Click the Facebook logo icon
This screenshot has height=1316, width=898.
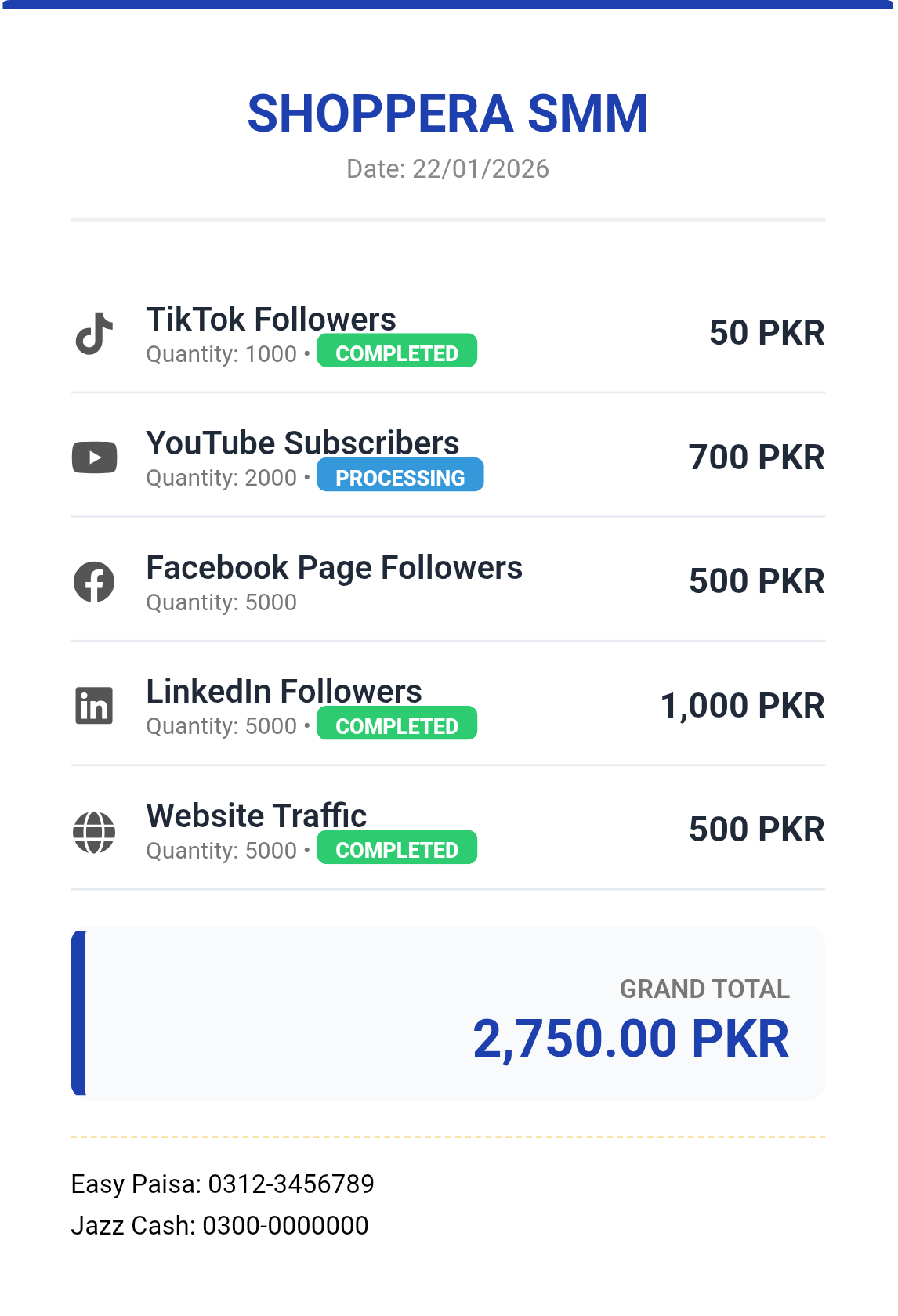(94, 582)
